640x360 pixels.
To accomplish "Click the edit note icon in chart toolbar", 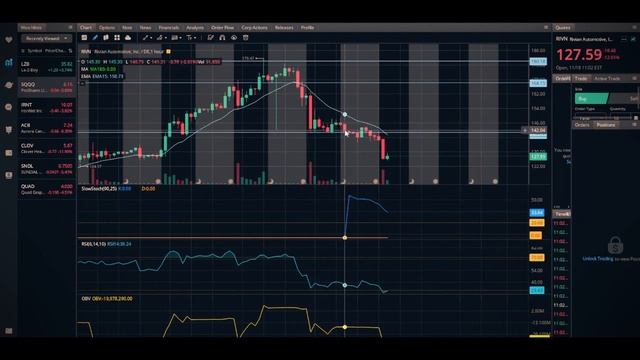I will (x=211, y=38).
